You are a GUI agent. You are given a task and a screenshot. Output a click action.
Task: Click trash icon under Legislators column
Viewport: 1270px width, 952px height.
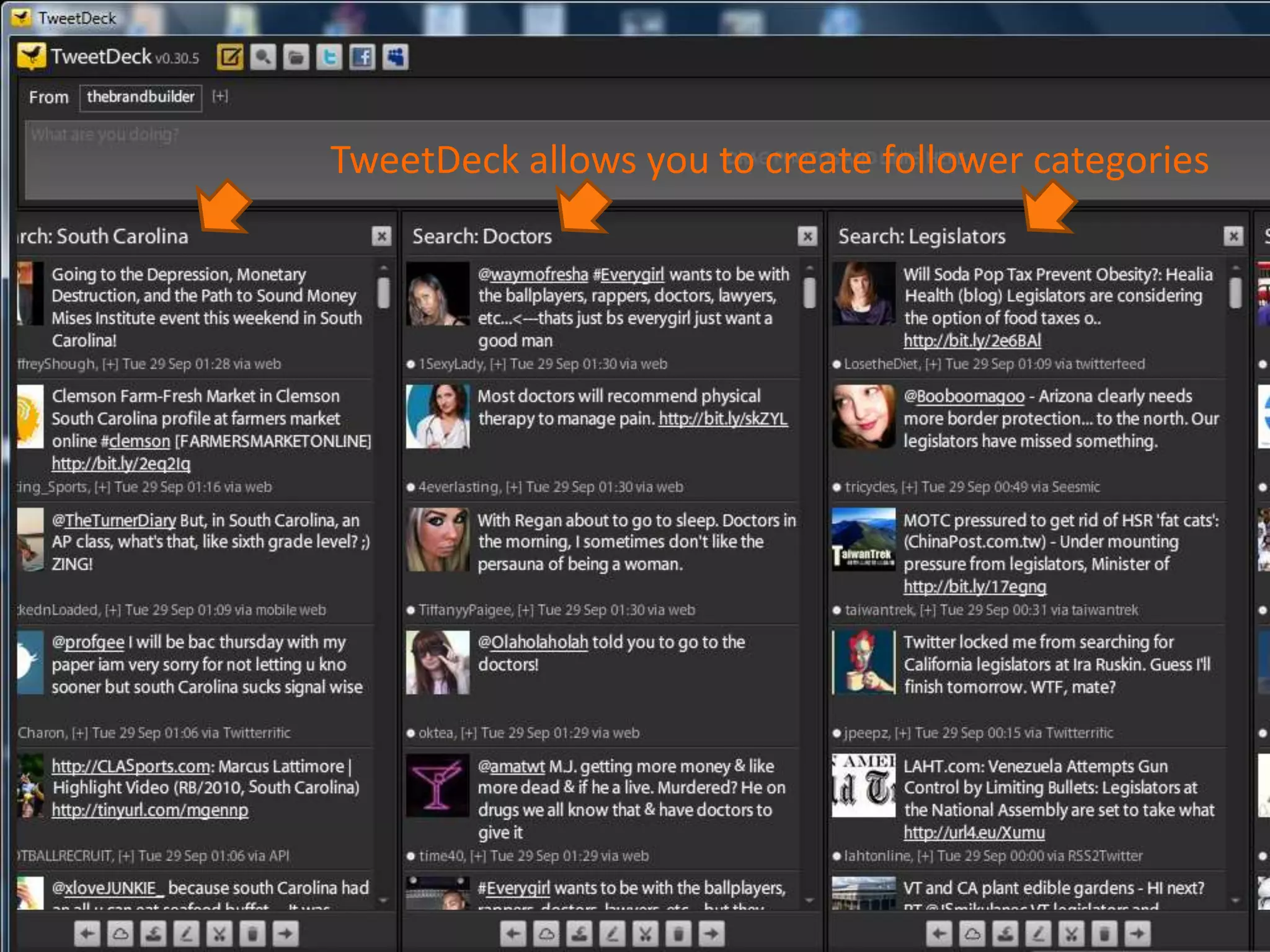coord(1104,933)
